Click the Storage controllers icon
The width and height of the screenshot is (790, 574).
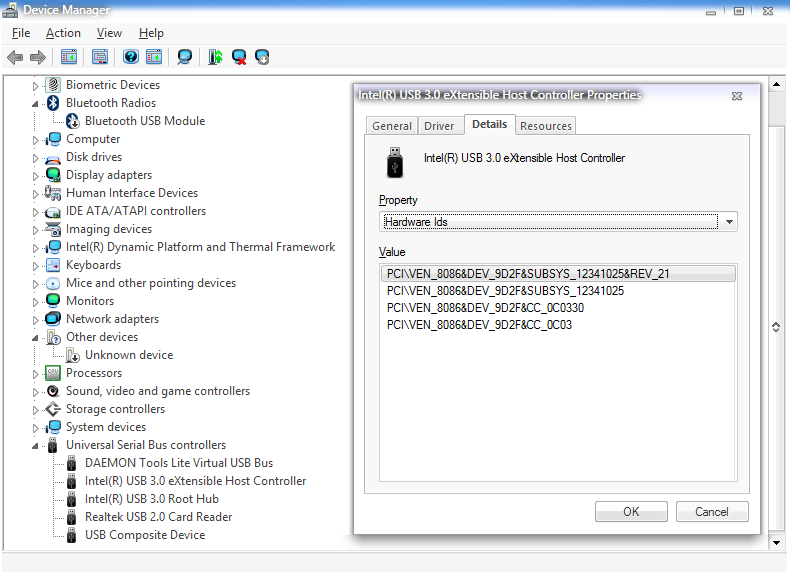click(x=53, y=409)
